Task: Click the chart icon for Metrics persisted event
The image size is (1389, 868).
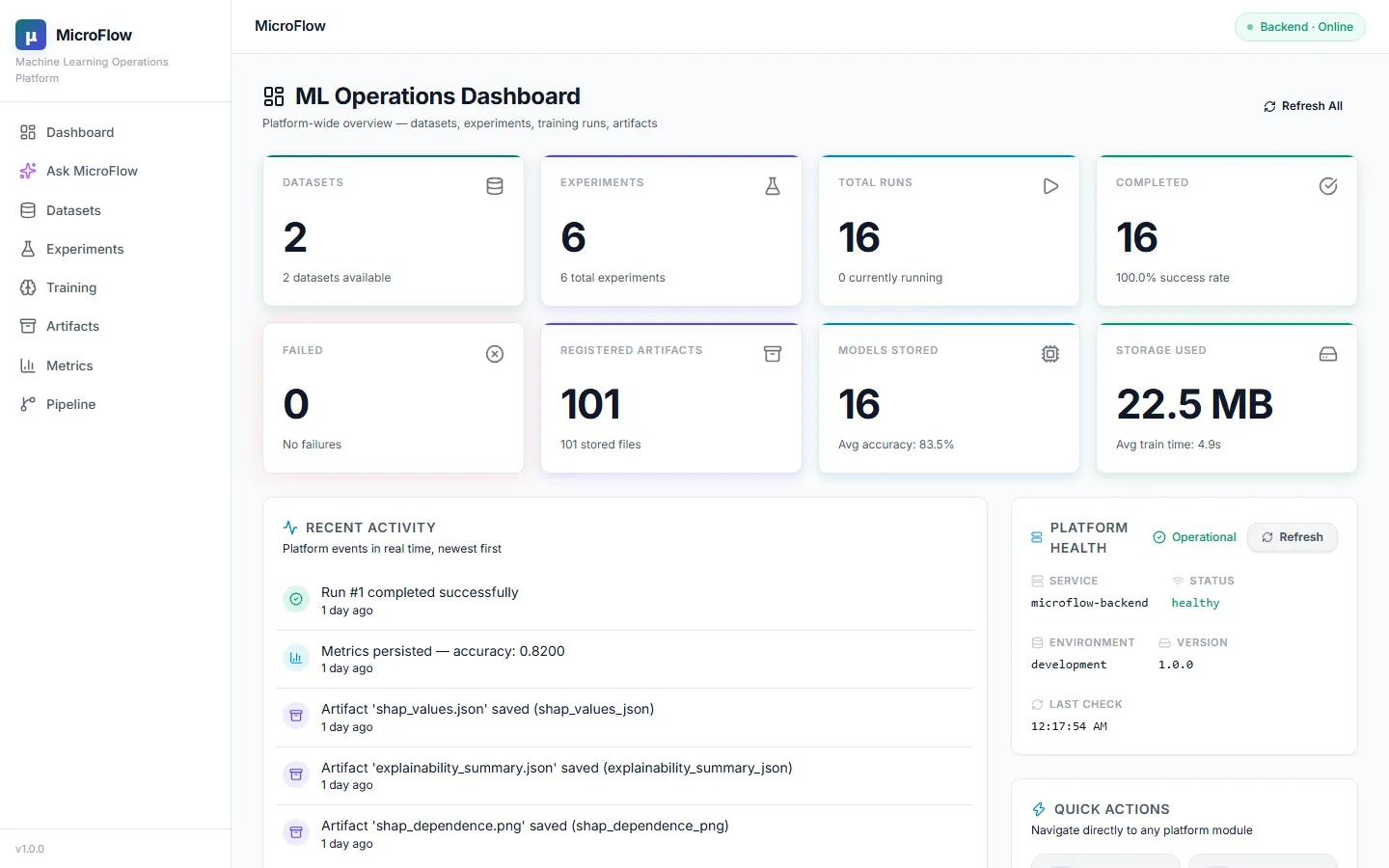Action: tap(296, 658)
